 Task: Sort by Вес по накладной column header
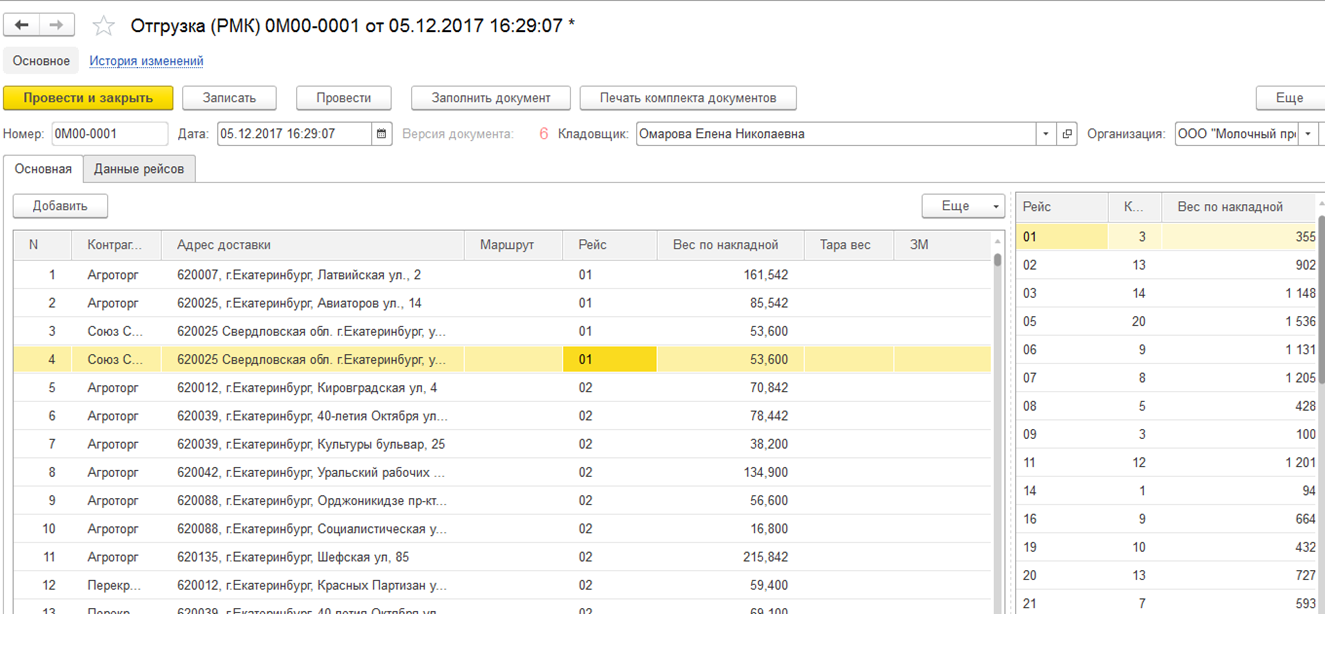[725, 245]
